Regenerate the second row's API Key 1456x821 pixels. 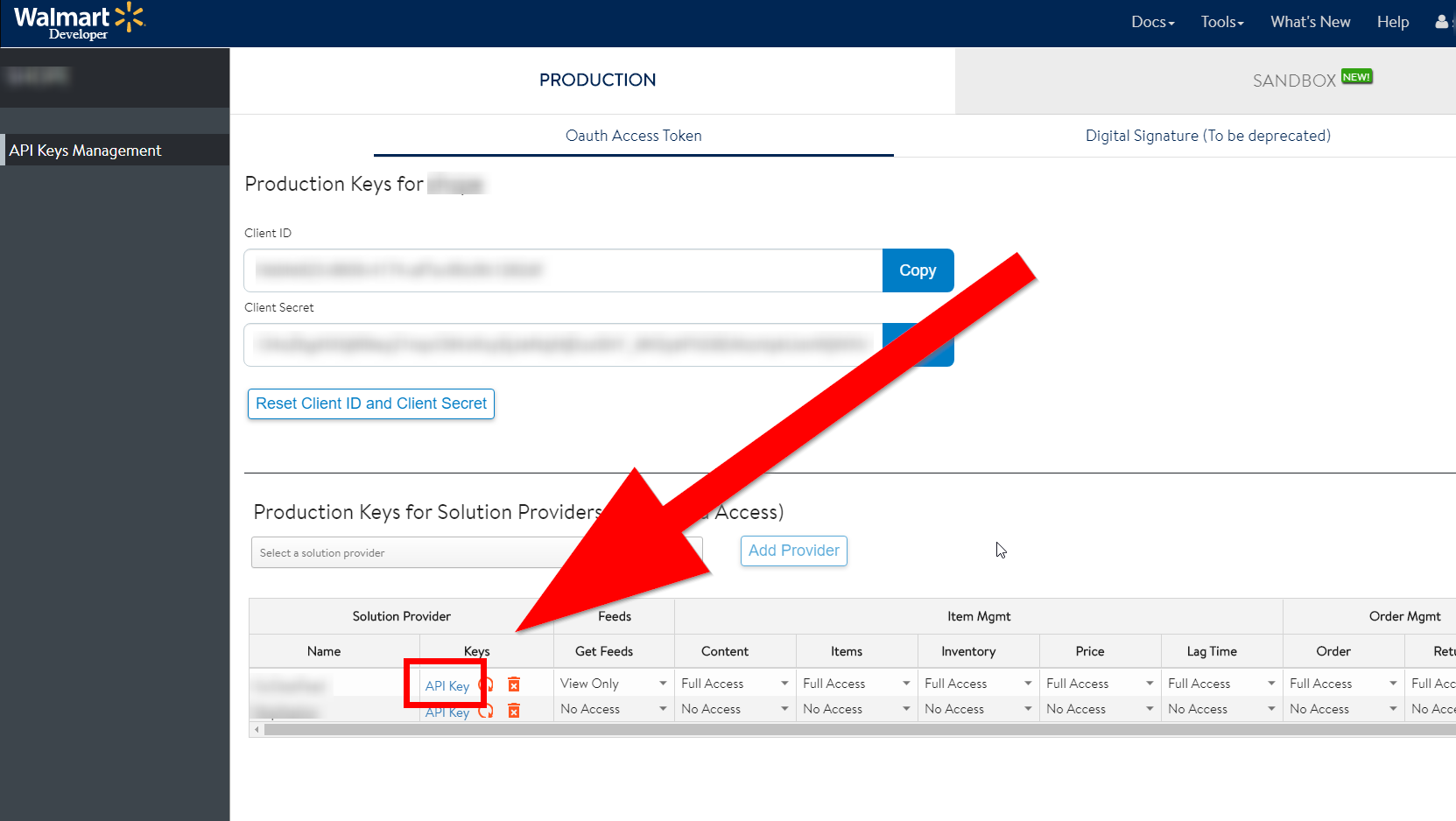click(487, 712)
